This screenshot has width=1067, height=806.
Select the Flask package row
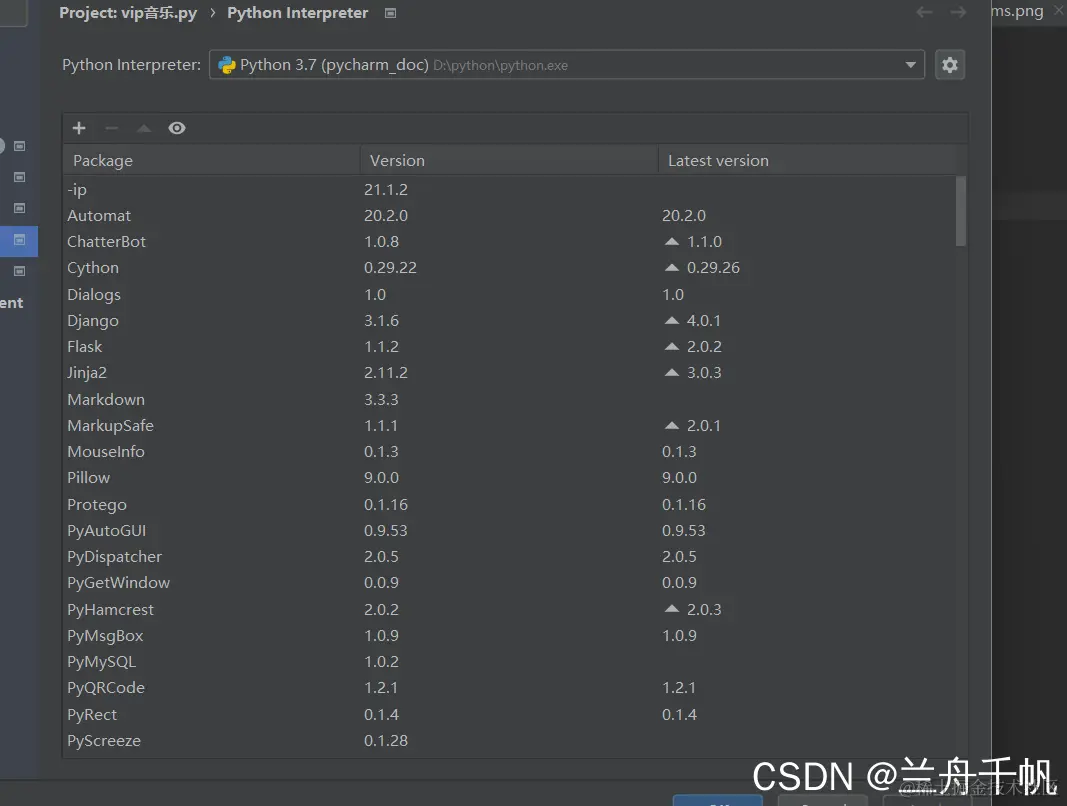(509, 346)
